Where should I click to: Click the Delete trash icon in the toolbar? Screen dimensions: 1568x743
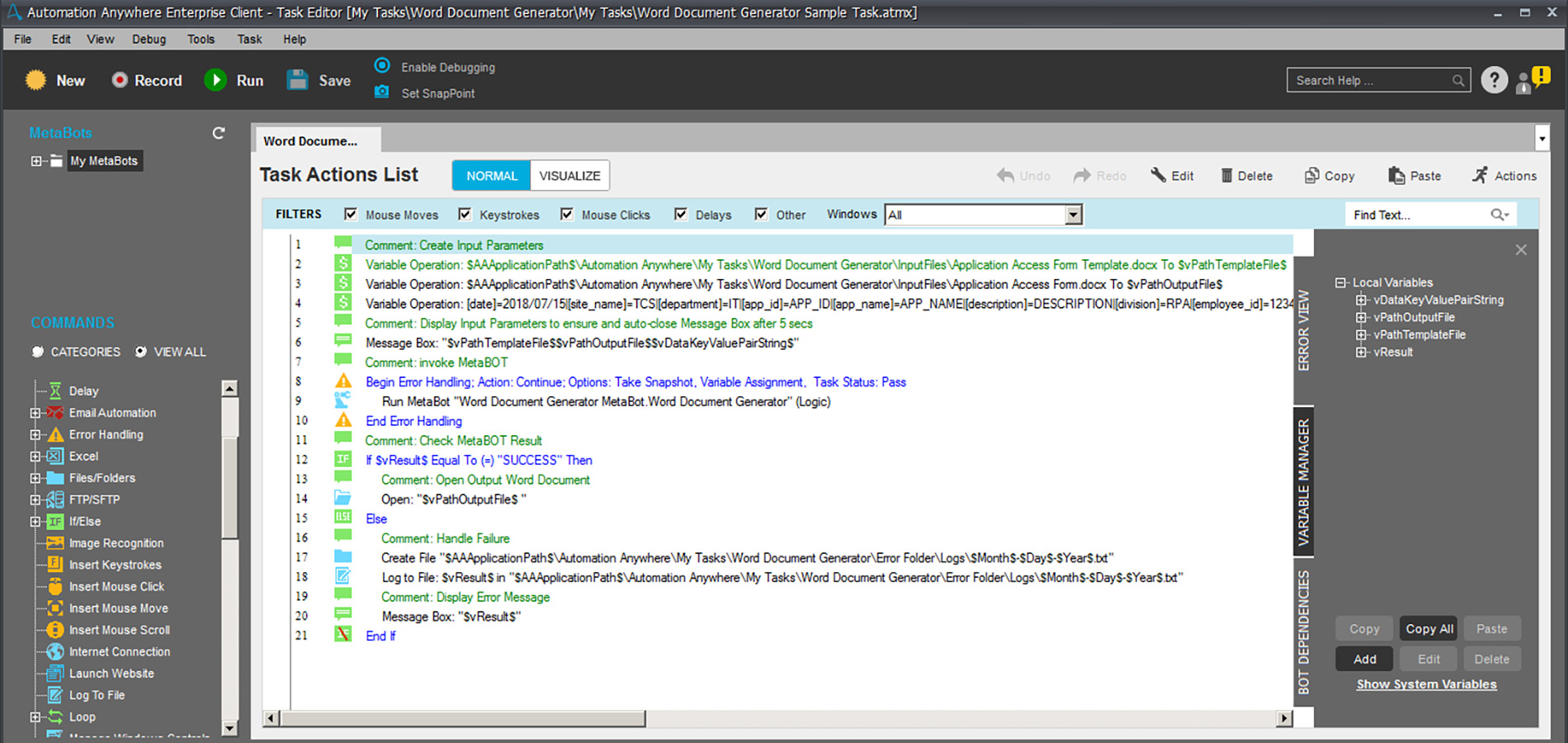1226,176
